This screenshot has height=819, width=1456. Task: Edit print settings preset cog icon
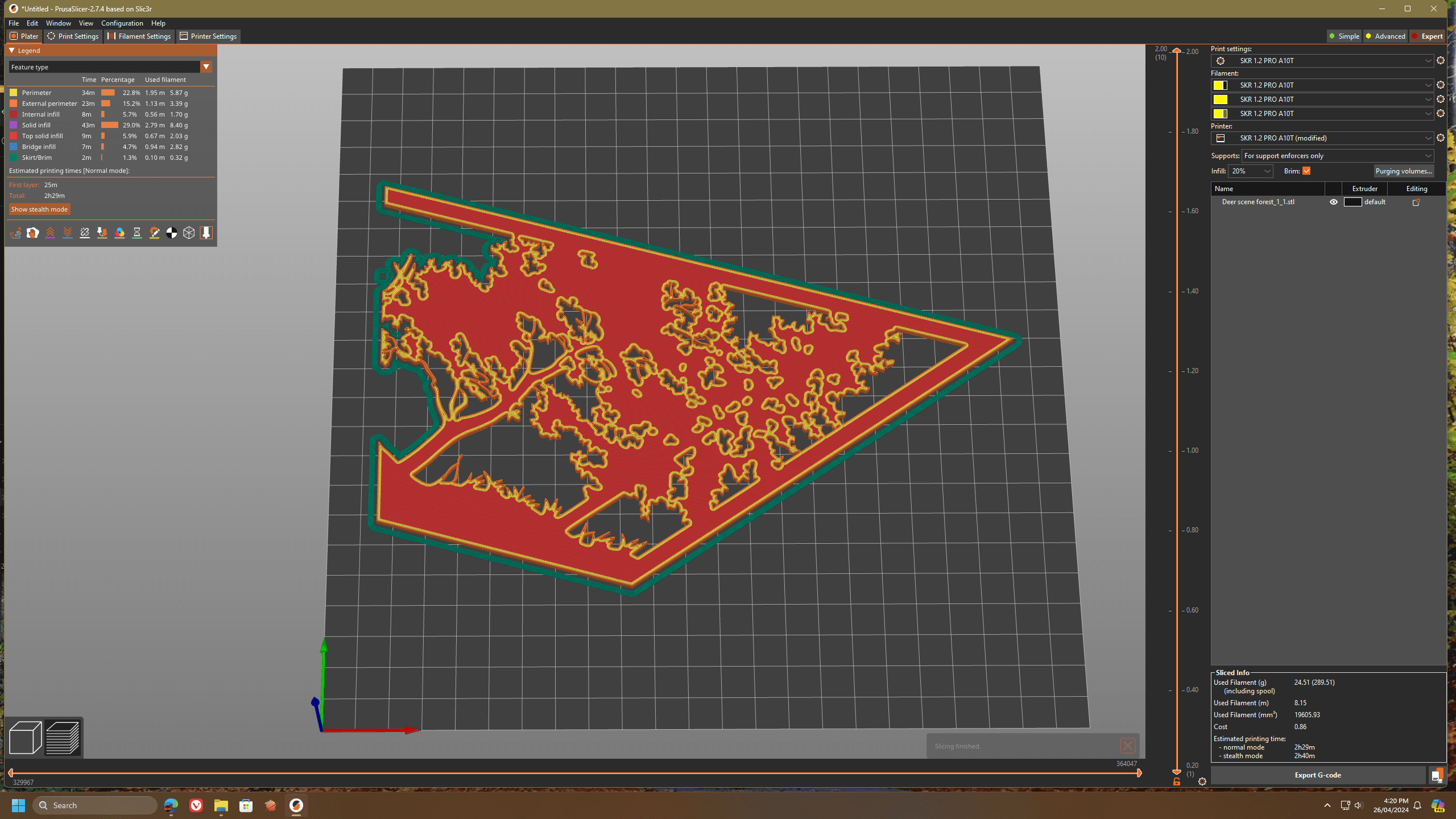tap(1441, 60)
